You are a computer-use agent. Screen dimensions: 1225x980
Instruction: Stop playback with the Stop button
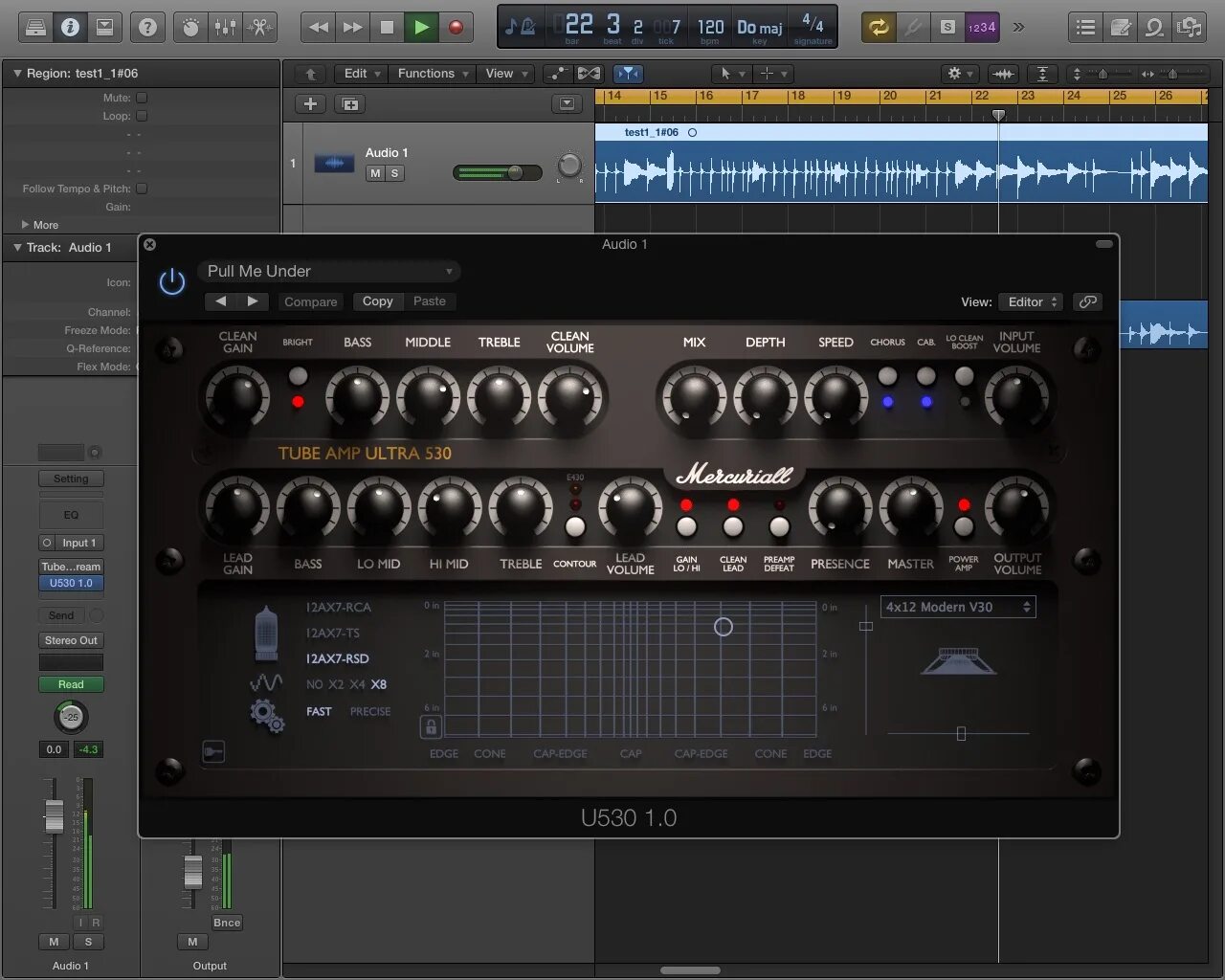coord(388,27)
